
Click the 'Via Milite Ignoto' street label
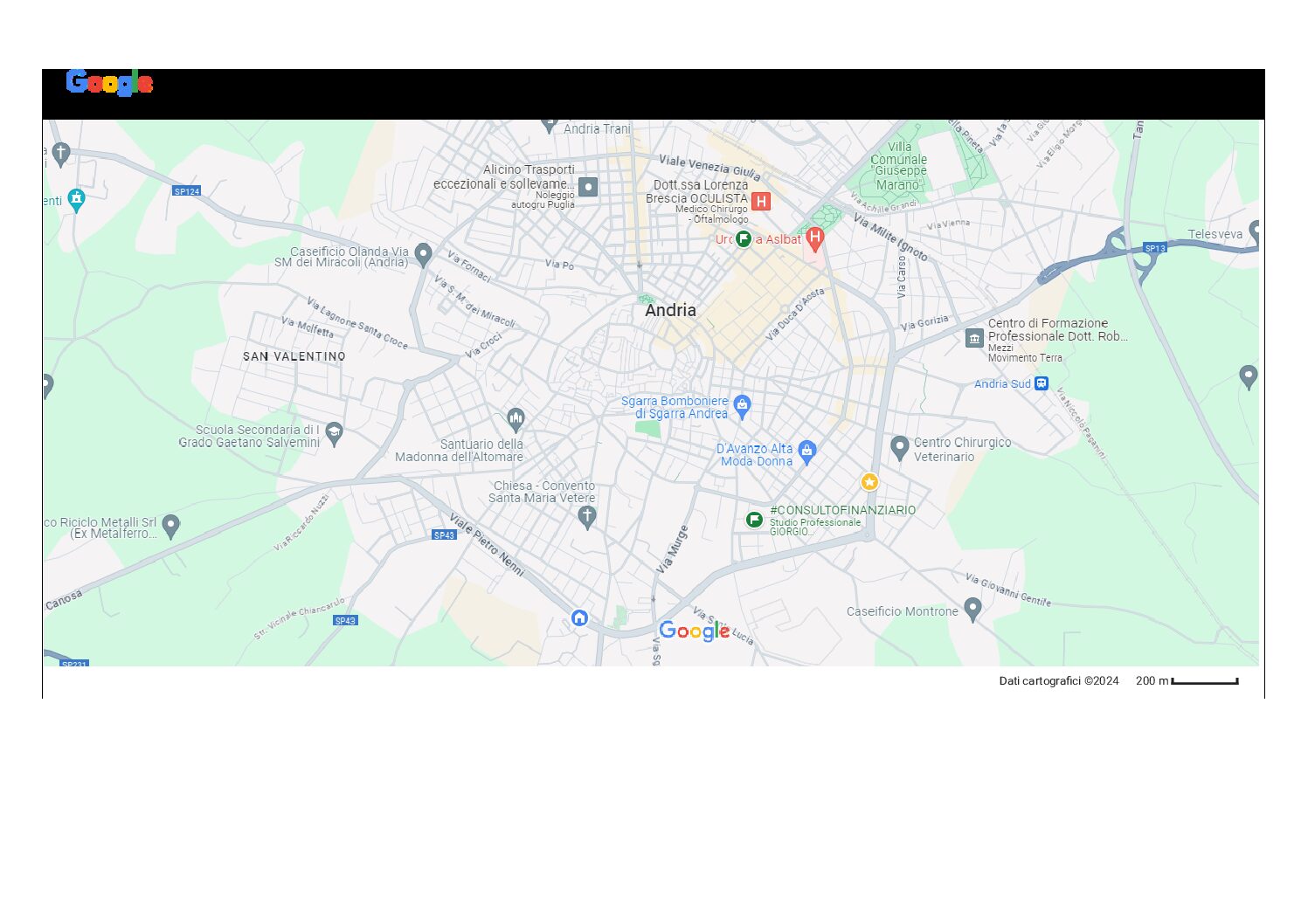coord(890,237)
